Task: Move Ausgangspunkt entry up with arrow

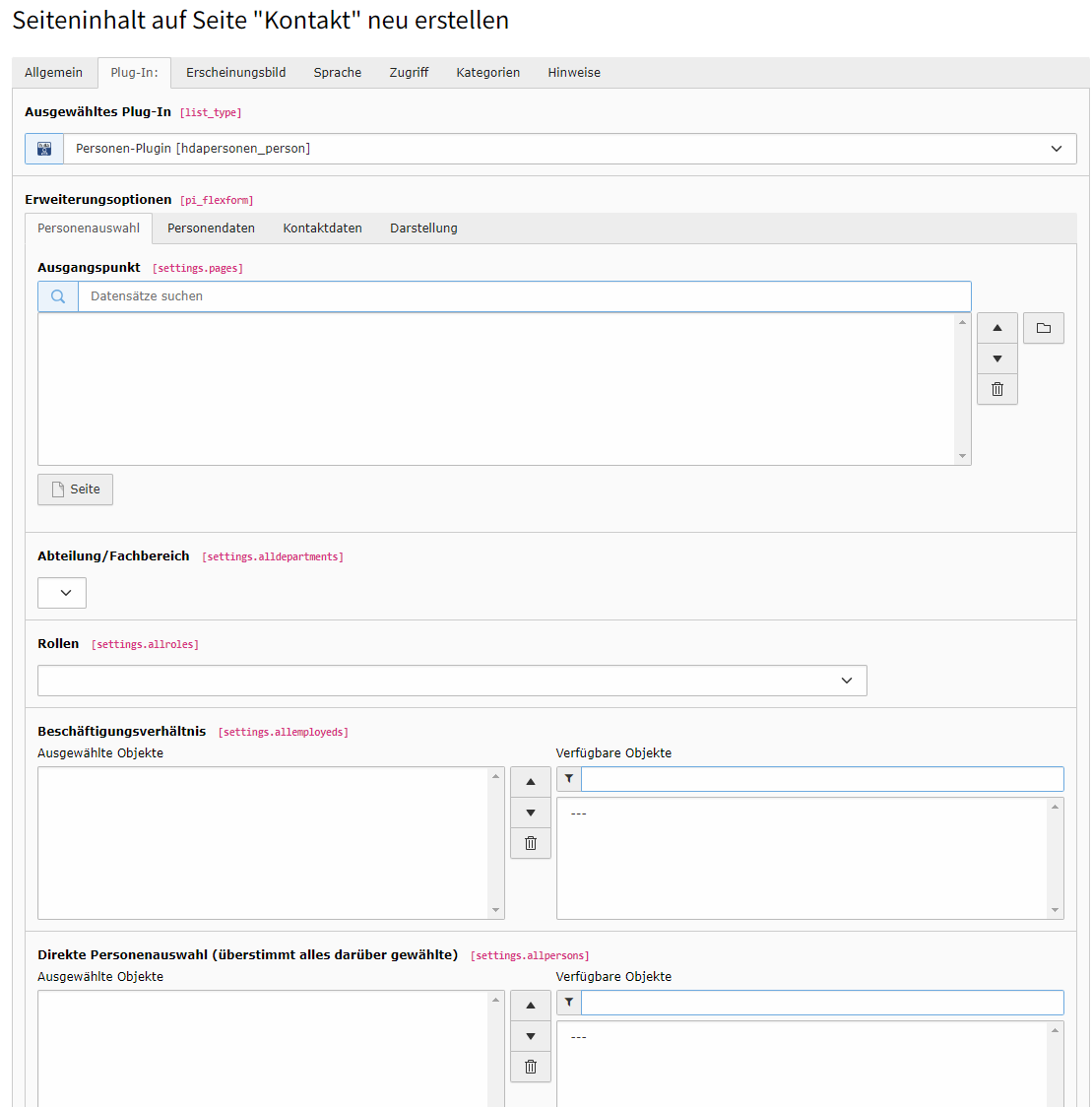Action: [x=996, y=328]
